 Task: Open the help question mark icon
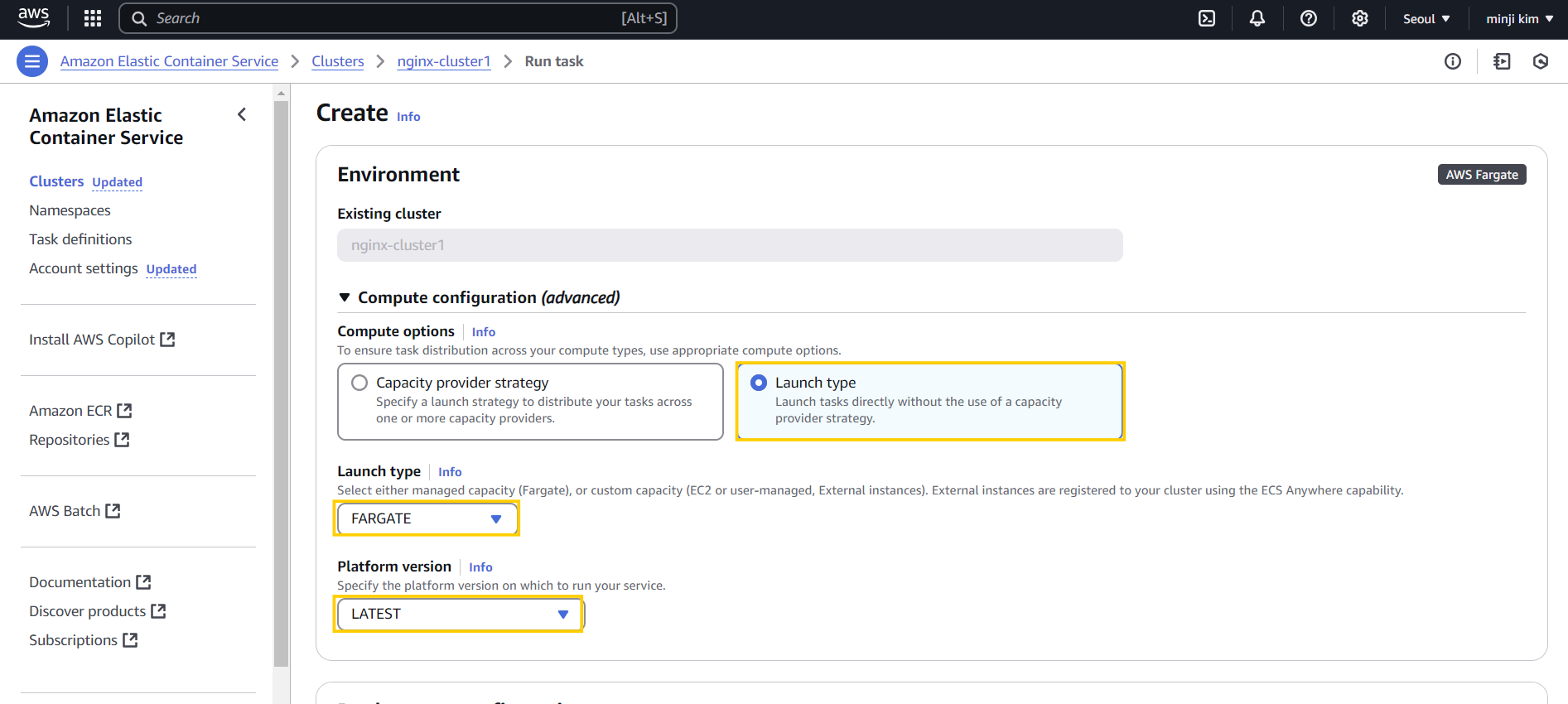point(1309,18)
